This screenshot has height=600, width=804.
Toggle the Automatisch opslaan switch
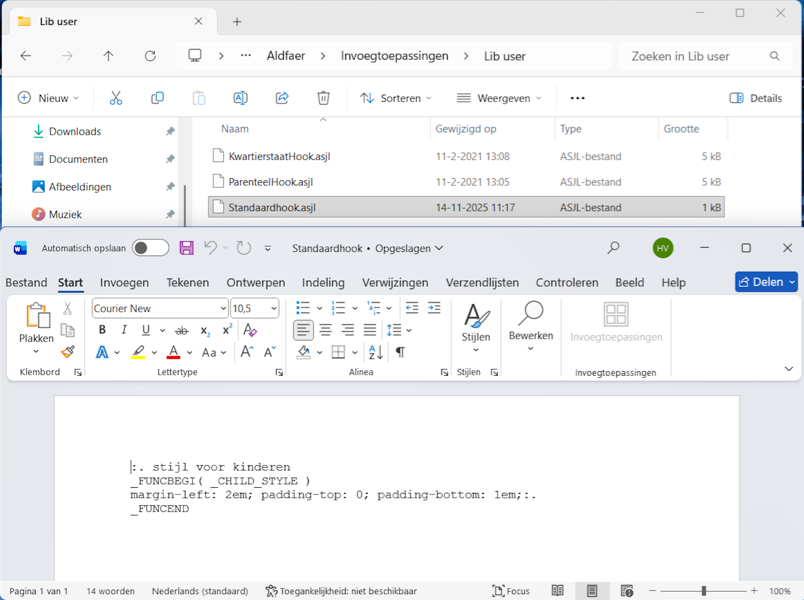(x=150, y=248)
